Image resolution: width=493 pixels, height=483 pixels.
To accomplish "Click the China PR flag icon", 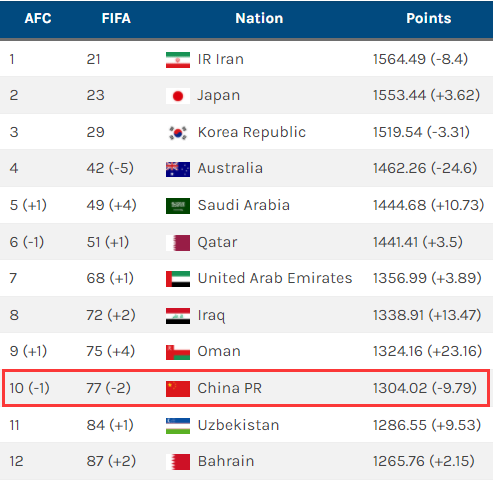I will [178, 389].
